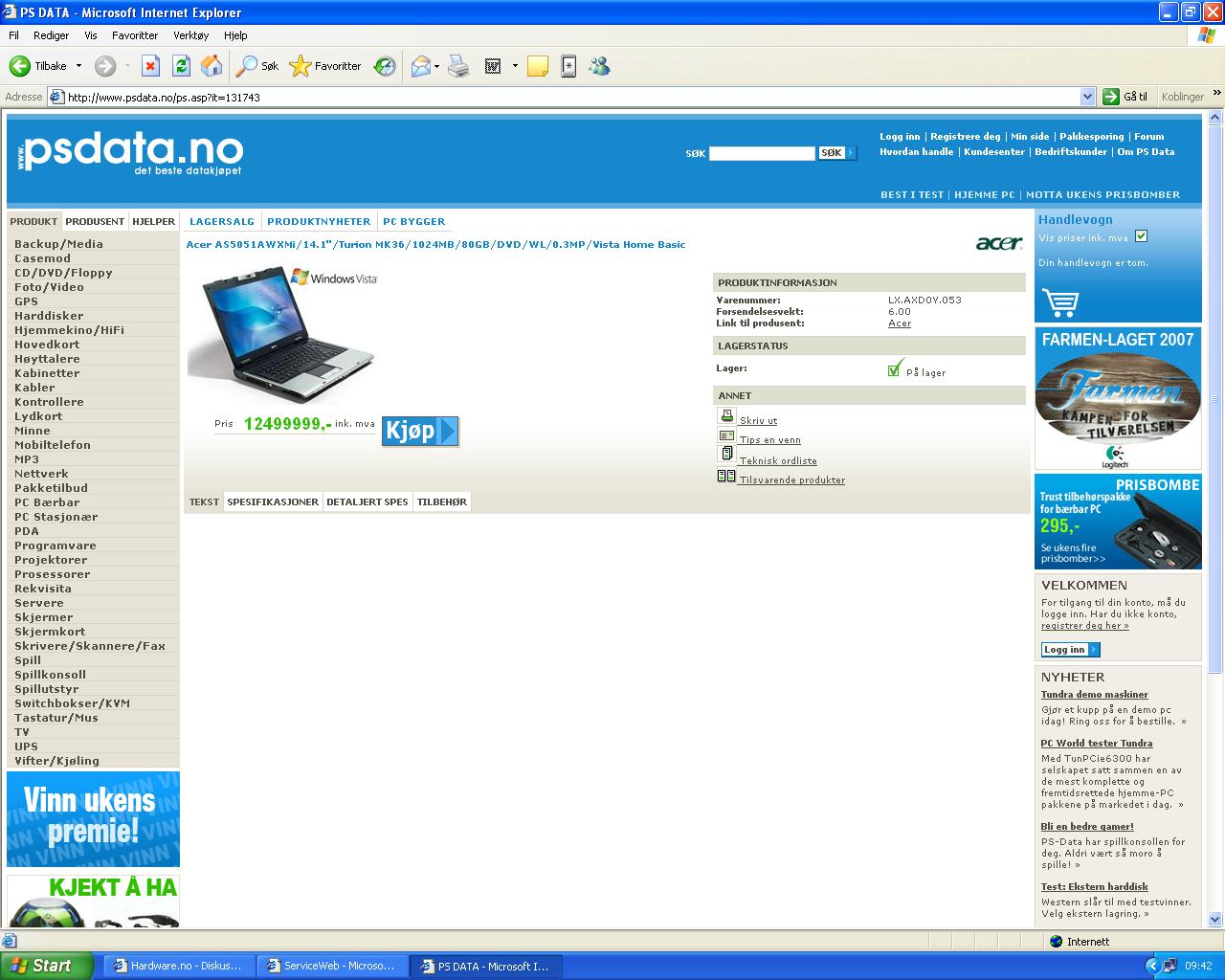Toggle Vis priser ink. mva checkbox
This screenshot has height=980, width=1225.
point(1141,236)
